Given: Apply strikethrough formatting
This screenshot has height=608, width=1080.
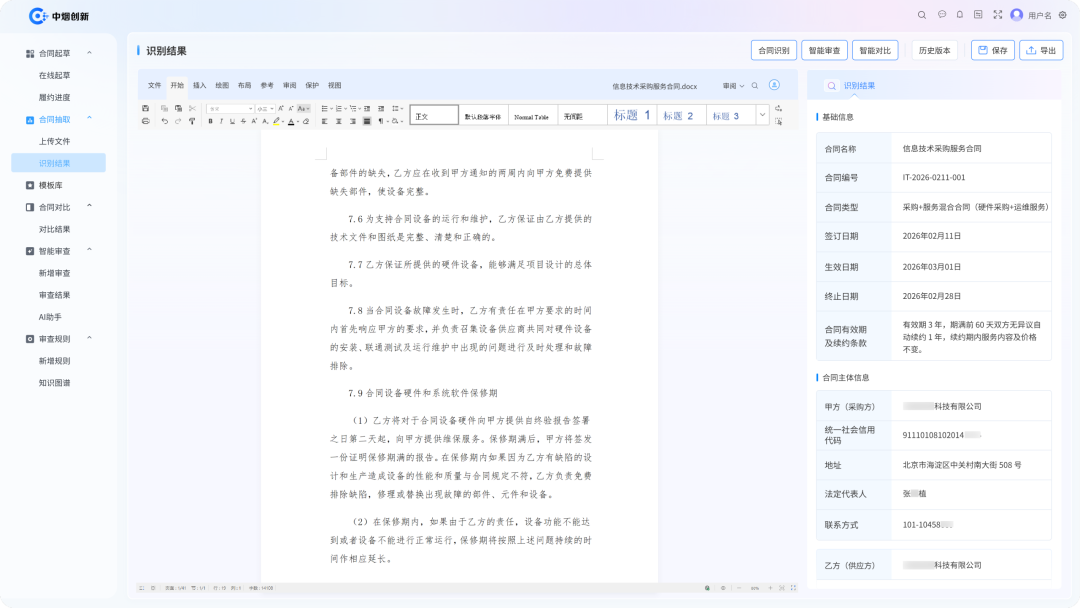Looking at the screenshot, I should point(243,121).
